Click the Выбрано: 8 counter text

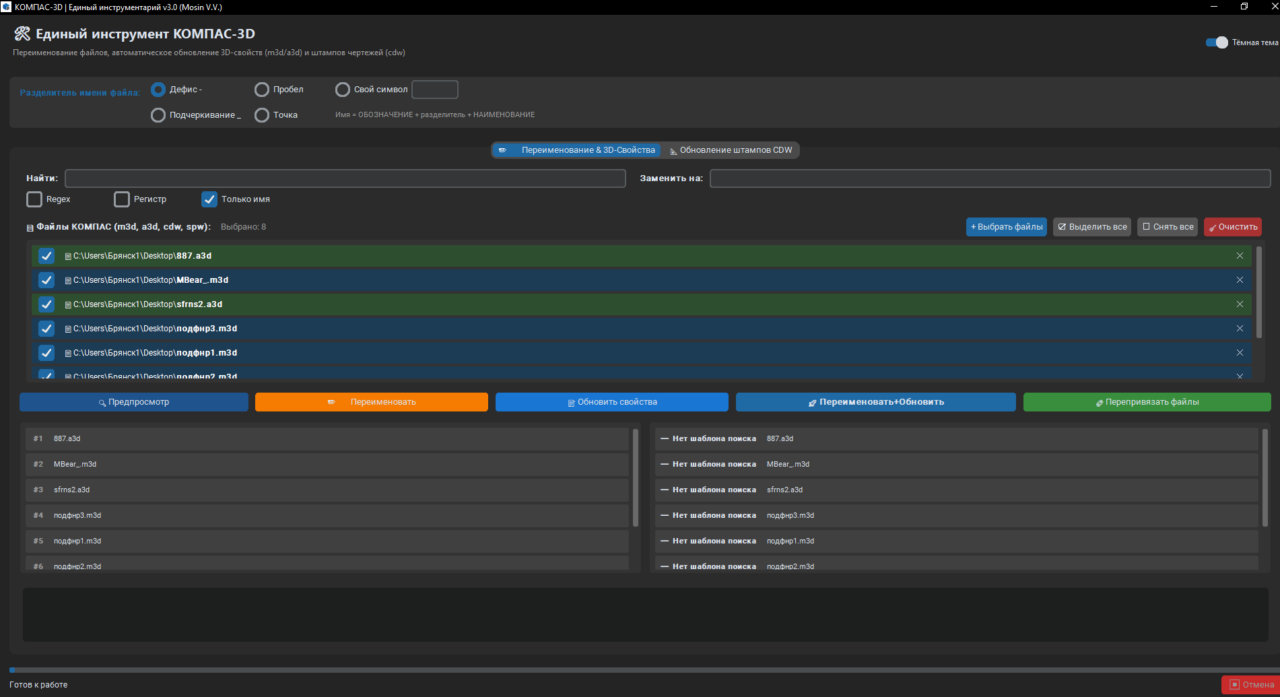pyautogui.click(x=243, y=227)
